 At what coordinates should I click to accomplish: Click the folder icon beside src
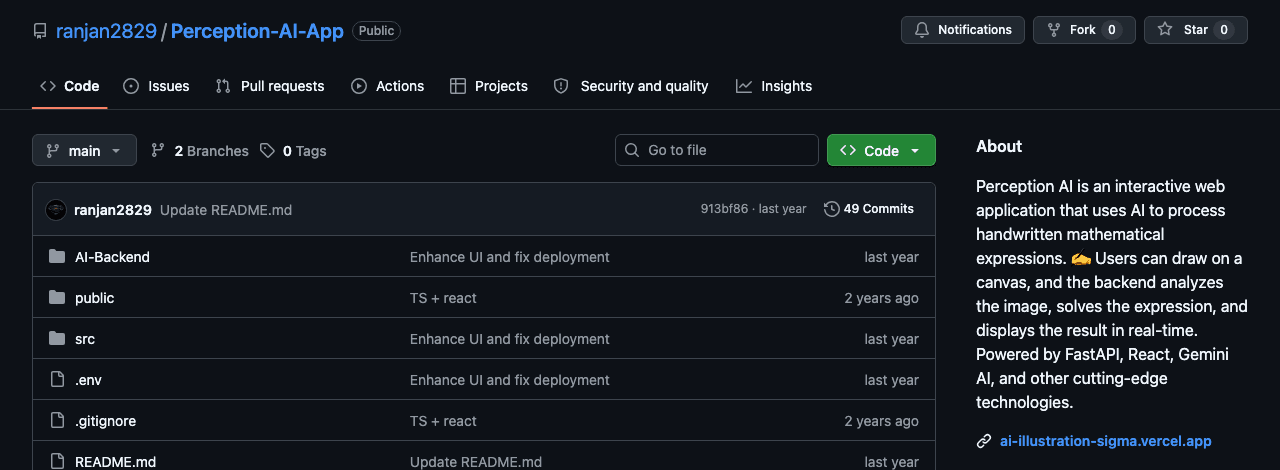[x=57, y=339]
